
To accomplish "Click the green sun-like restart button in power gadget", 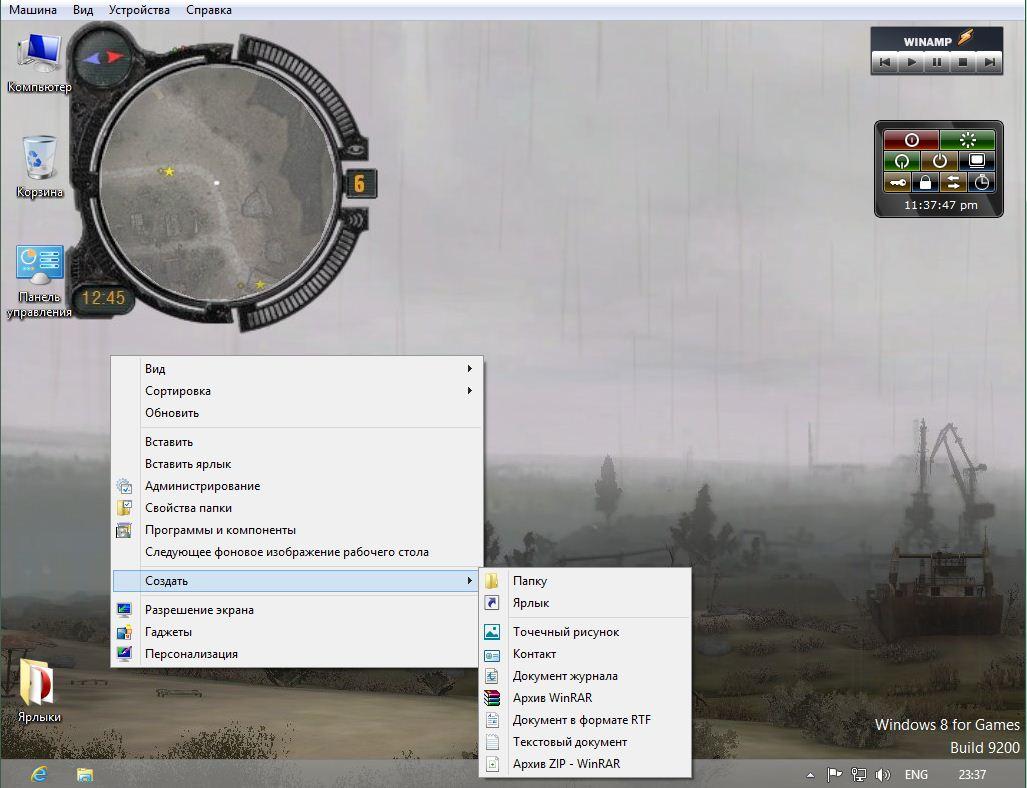I will (967, 140).
